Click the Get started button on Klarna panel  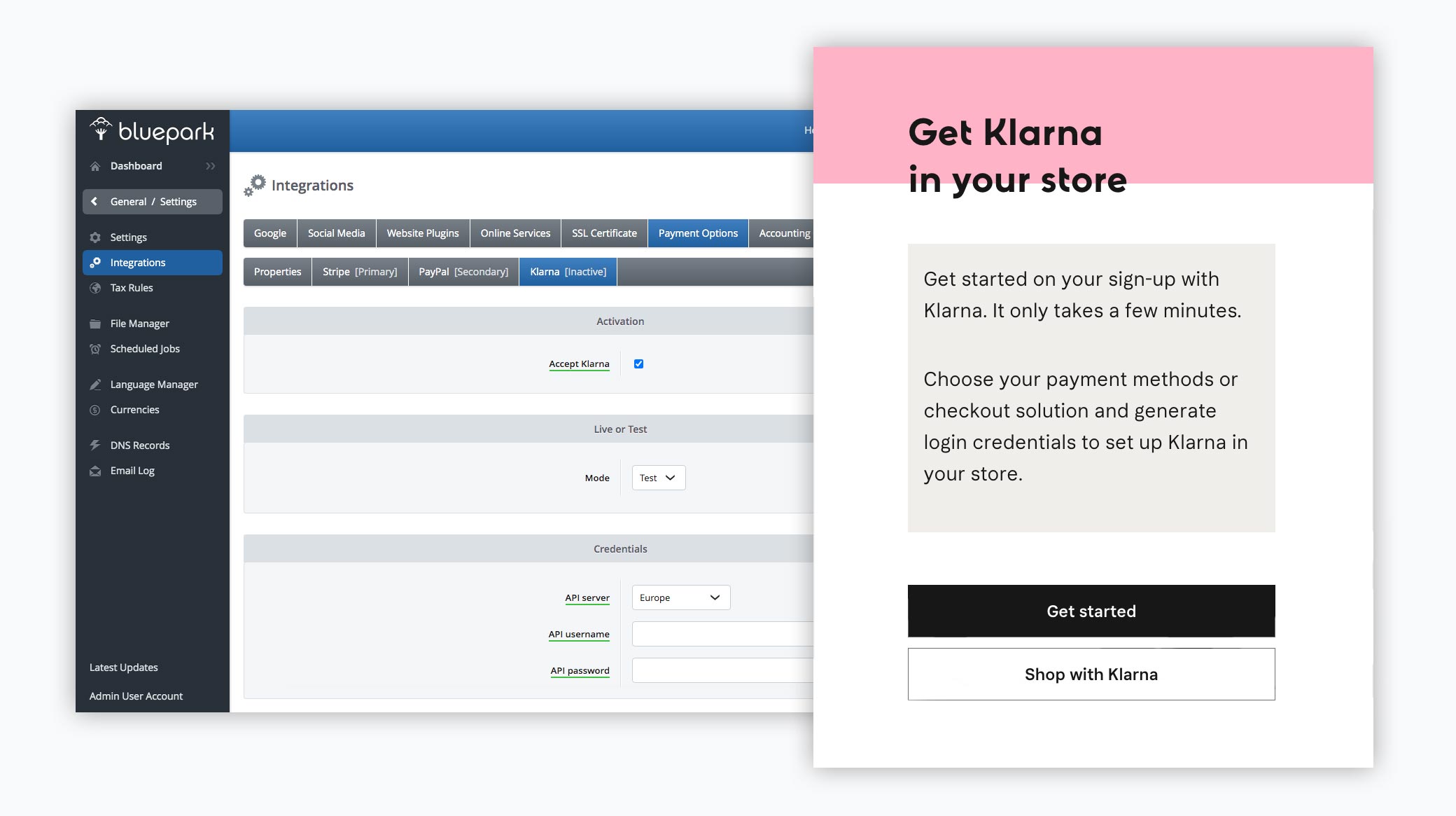point(1091,611)
